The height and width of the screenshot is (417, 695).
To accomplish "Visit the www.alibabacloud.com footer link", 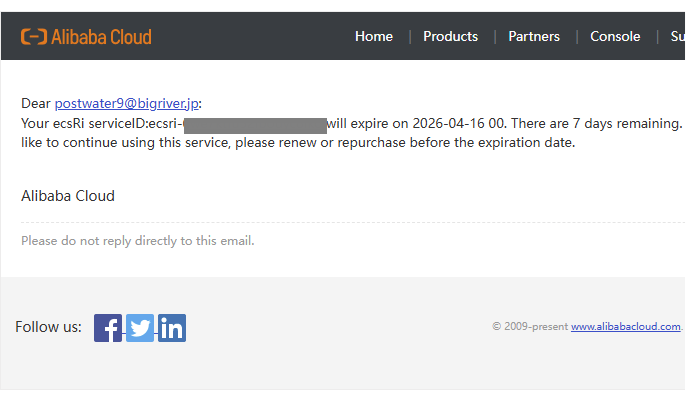I will pyautogui.click(x=625, y=327).
